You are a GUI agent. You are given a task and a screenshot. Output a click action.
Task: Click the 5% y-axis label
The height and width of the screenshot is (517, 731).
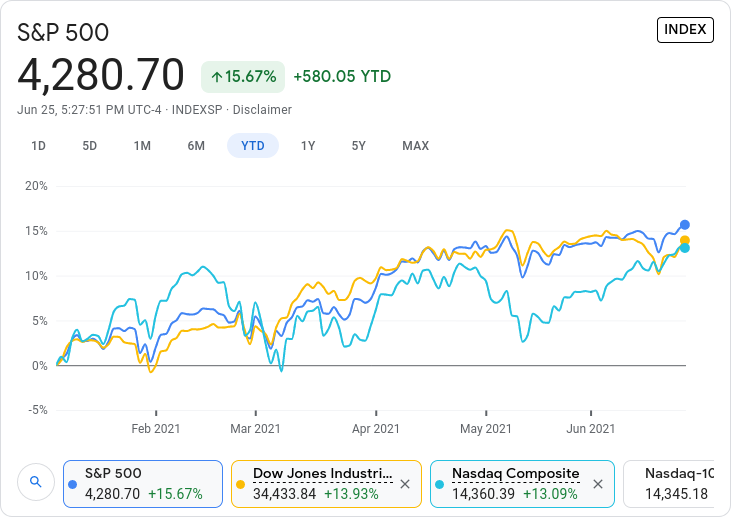tap(39, 321)
